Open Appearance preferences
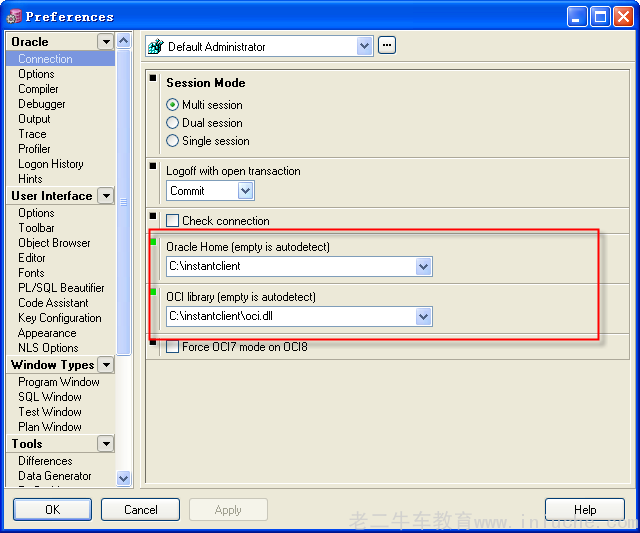This screenshot has width=640, height=533. point(47,333)
